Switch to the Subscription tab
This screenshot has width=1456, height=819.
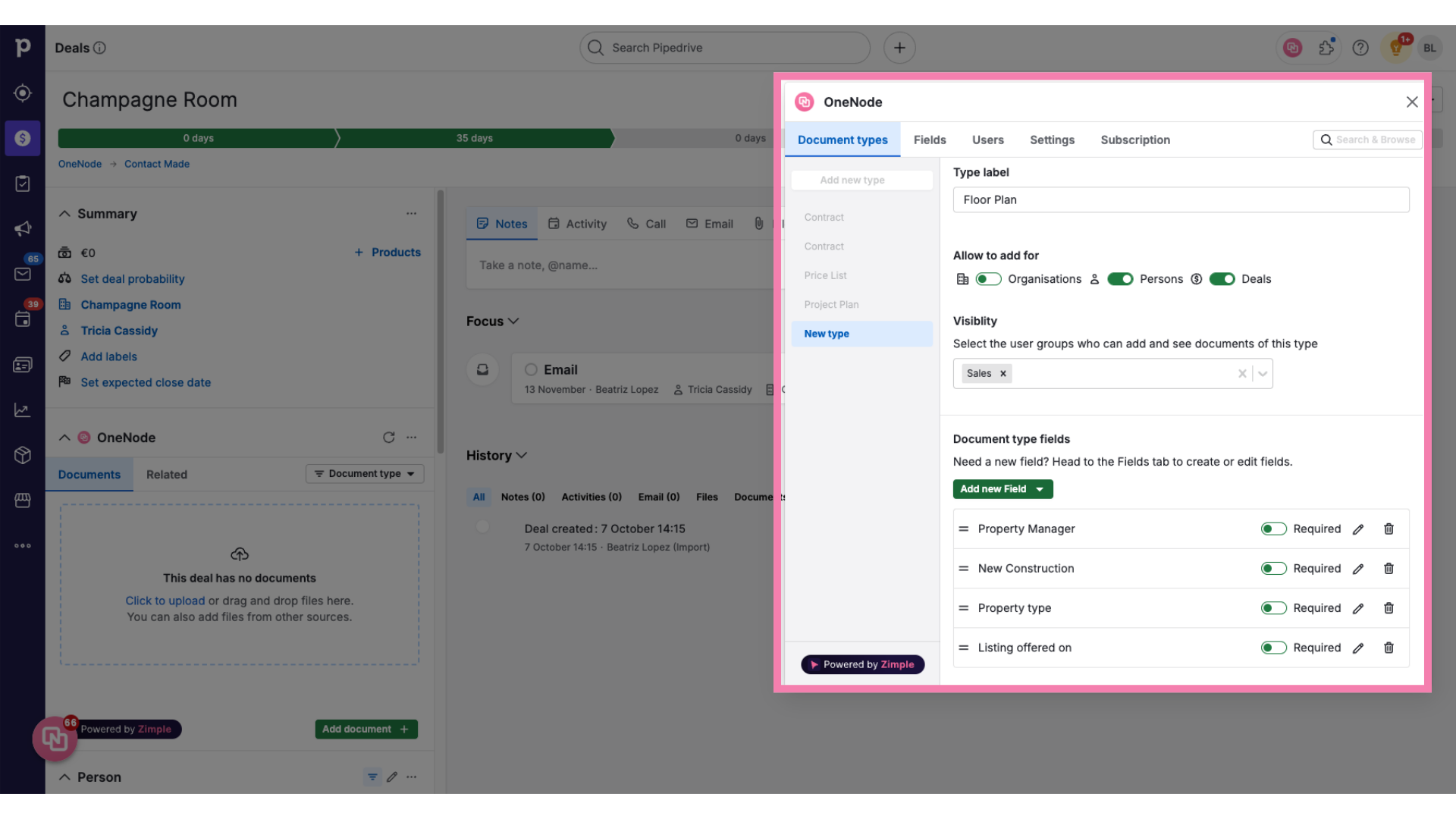1135,140
